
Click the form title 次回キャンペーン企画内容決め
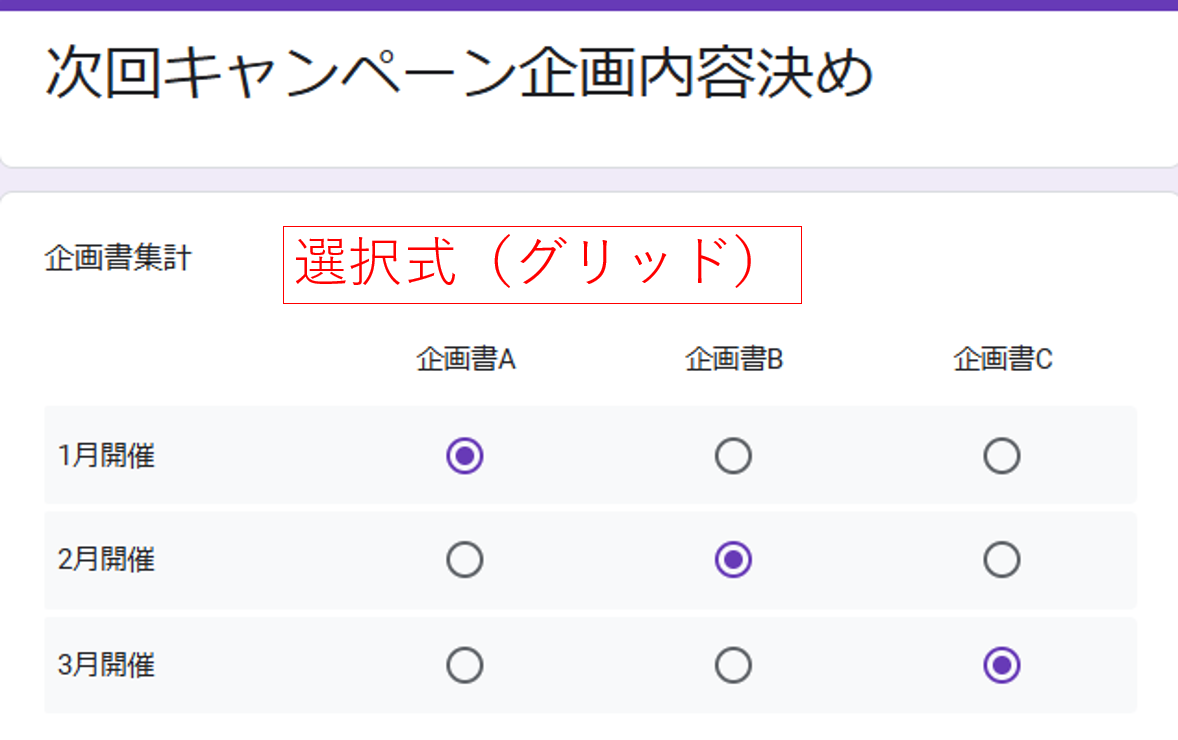tap(459, 75)
